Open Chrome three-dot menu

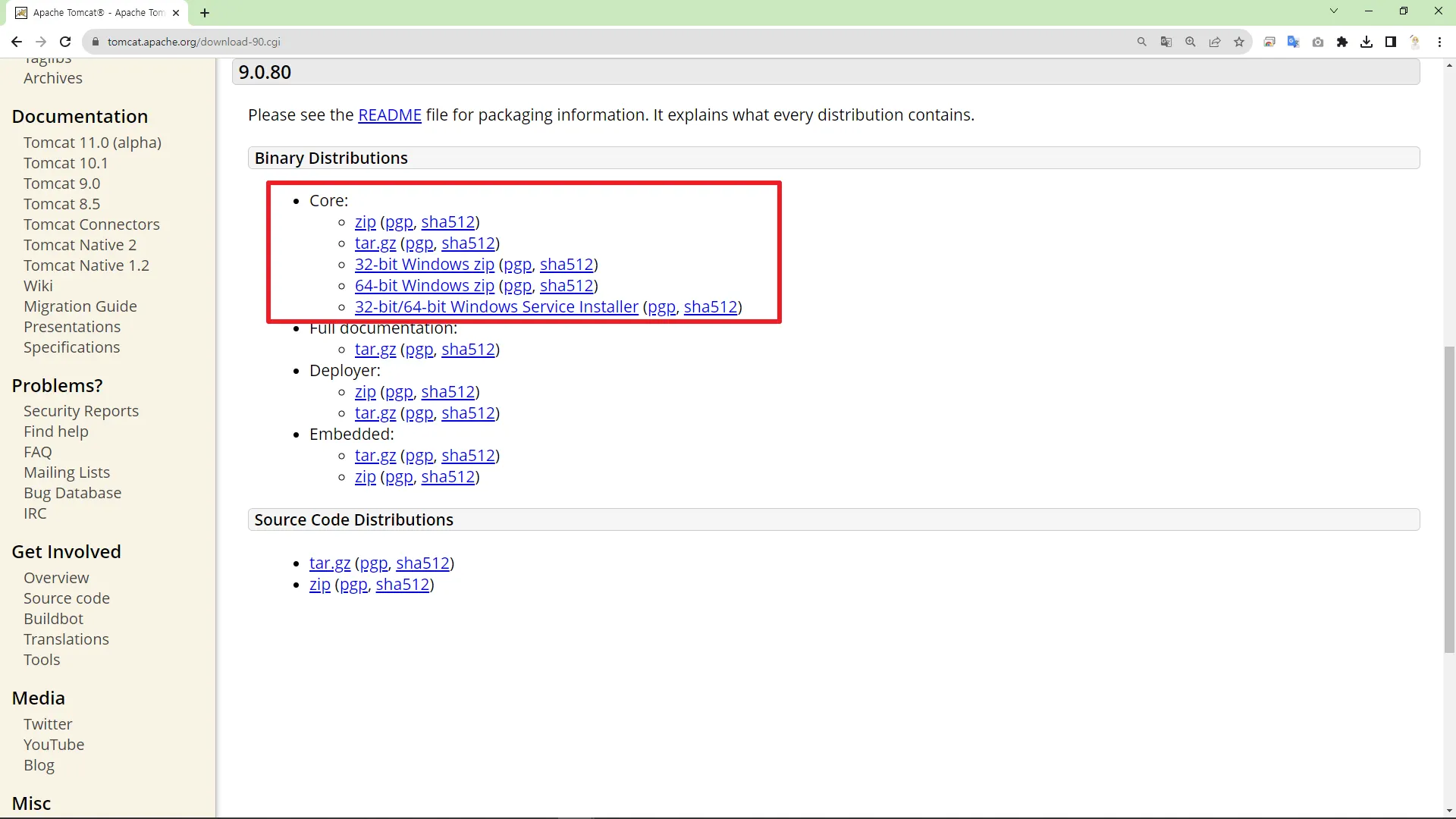1439,42
